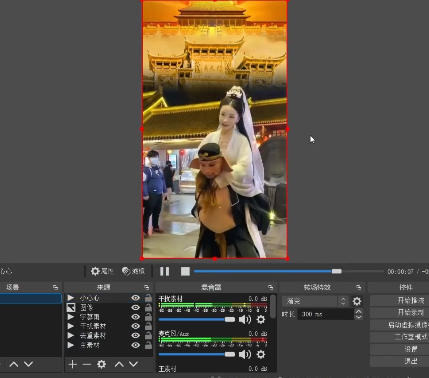Hide the 干扰素材 source with eye icon

(135, 326)
